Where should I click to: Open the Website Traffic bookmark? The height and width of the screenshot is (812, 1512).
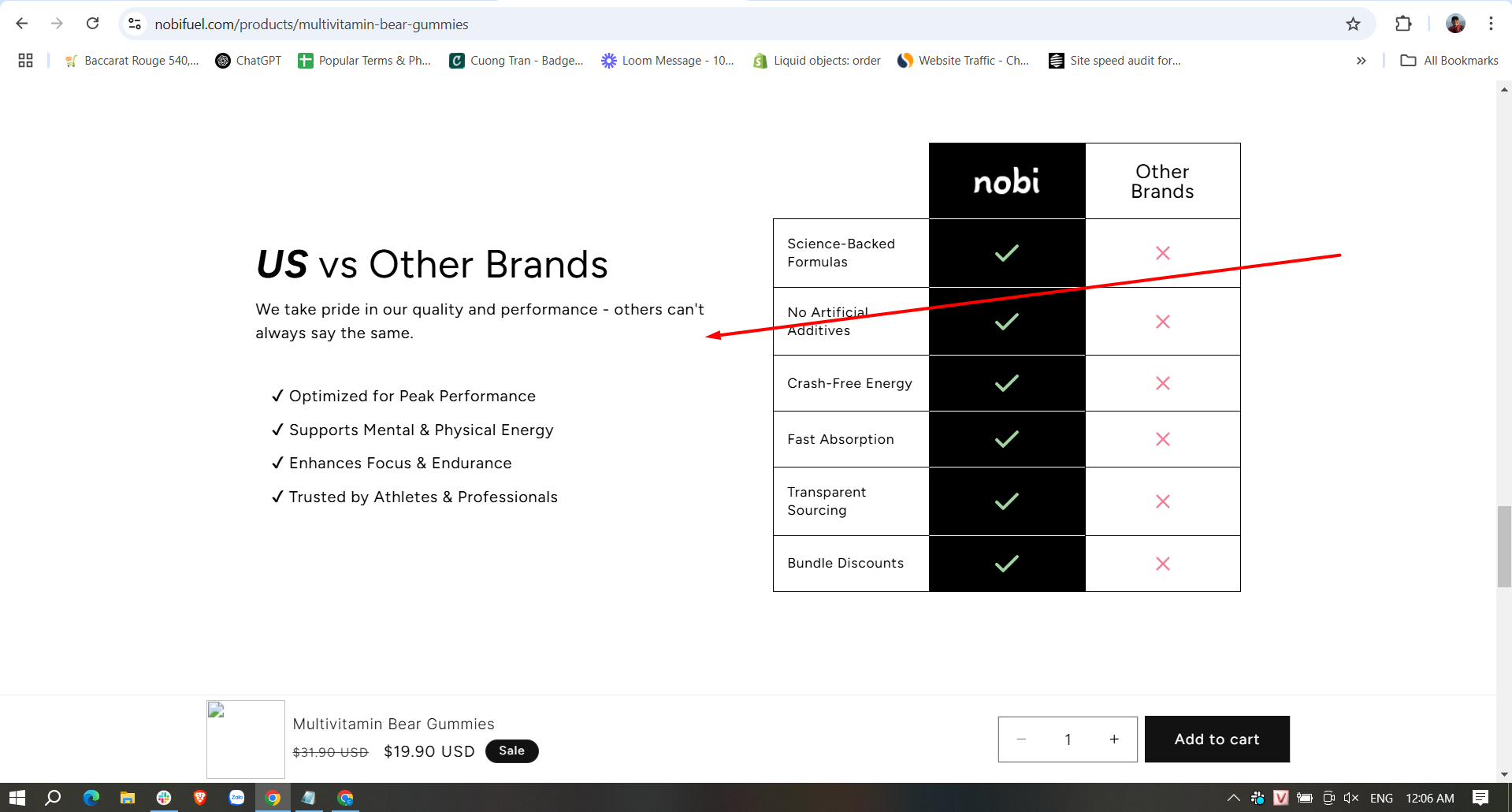point(964,61)
